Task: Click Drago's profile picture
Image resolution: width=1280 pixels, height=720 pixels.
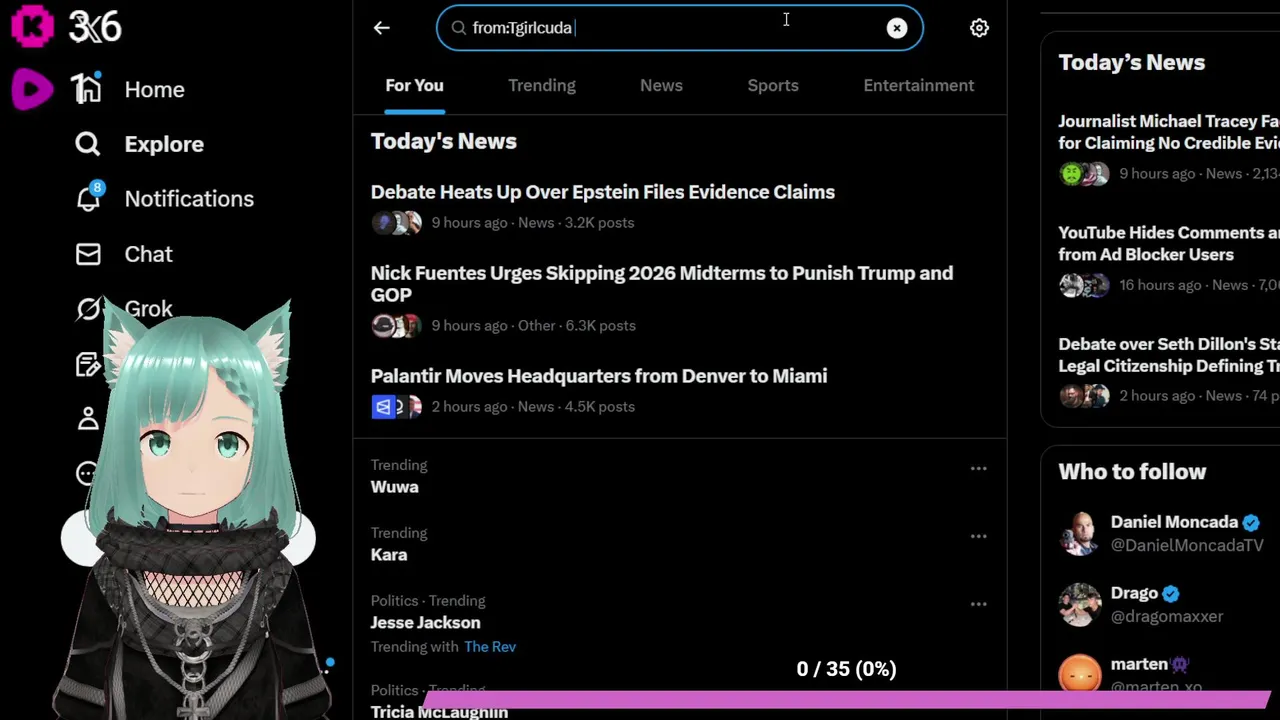Action: click(1080, 604)
